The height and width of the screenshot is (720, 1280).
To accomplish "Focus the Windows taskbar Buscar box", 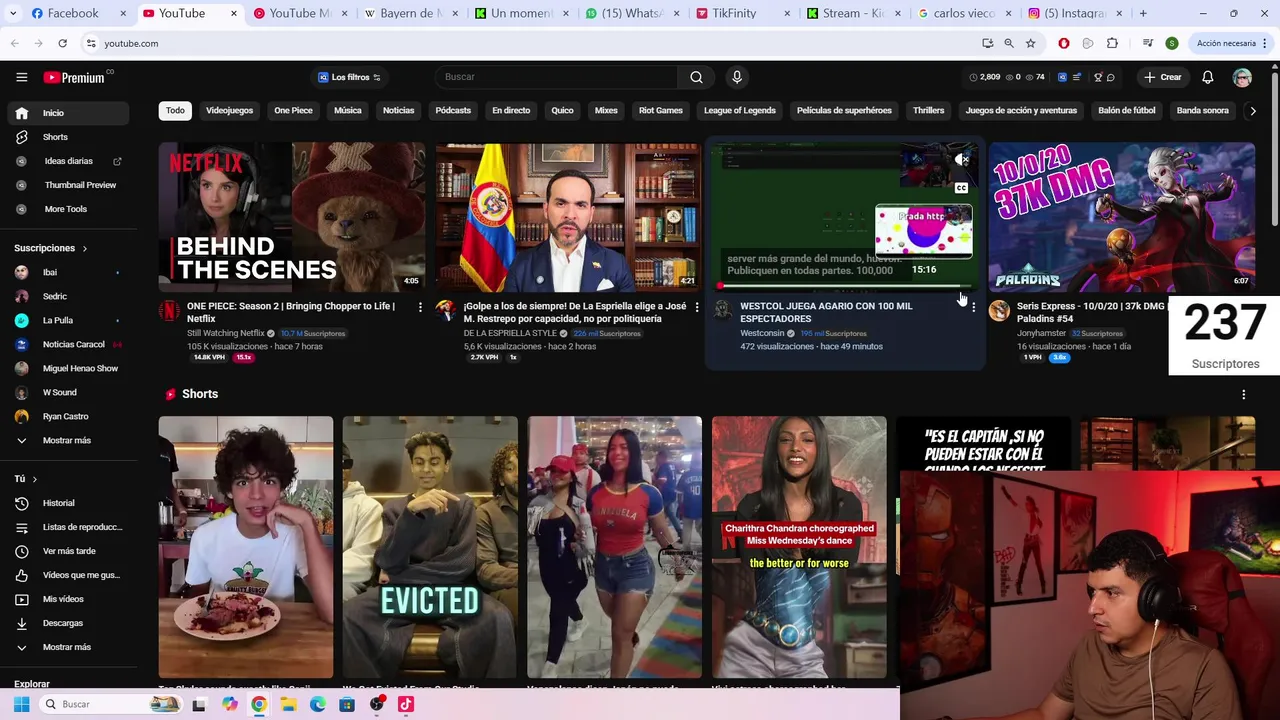I will click(110, 704).
